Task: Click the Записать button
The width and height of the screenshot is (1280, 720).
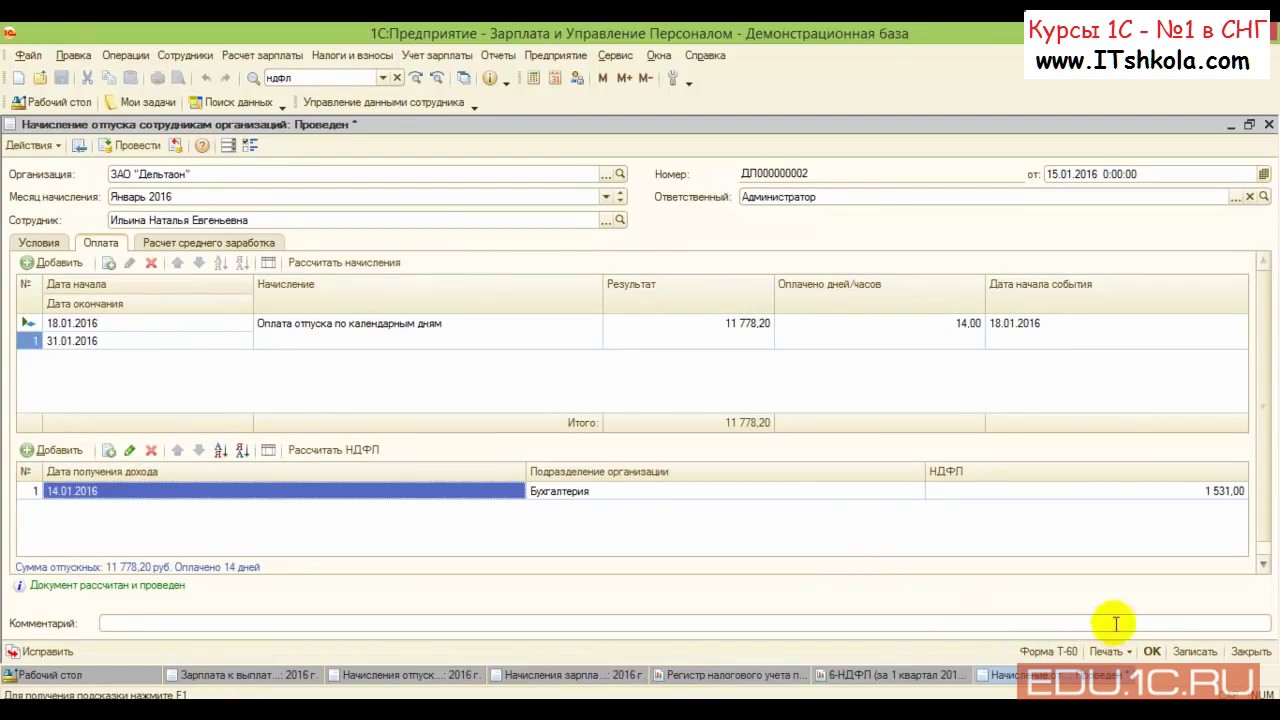Action: tap(1195, 652)
